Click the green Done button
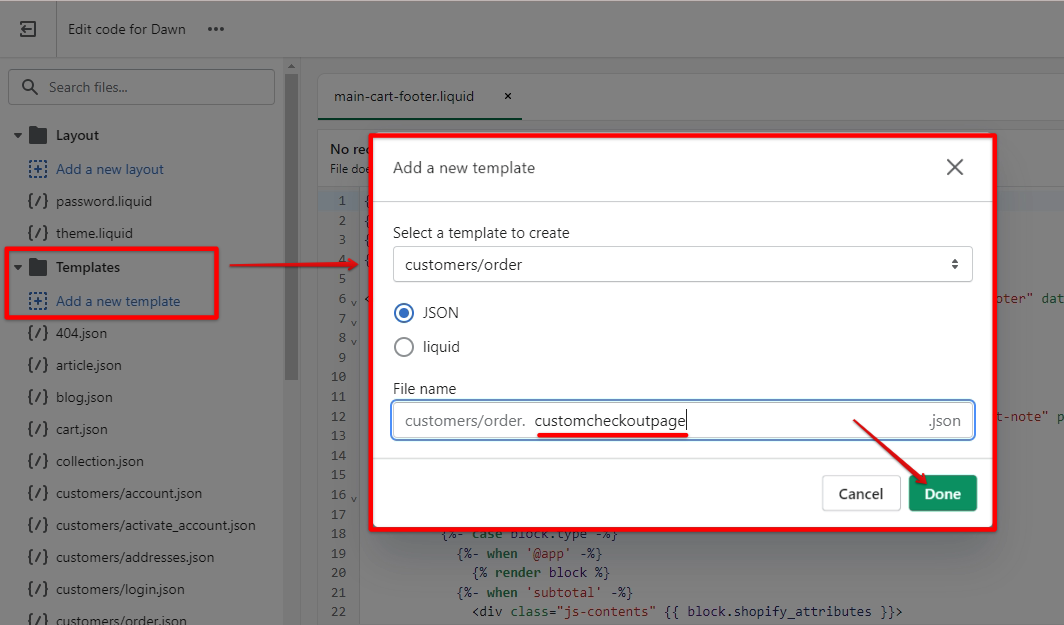Screen dimensions: 1064x625 click(x=942, y=493)
